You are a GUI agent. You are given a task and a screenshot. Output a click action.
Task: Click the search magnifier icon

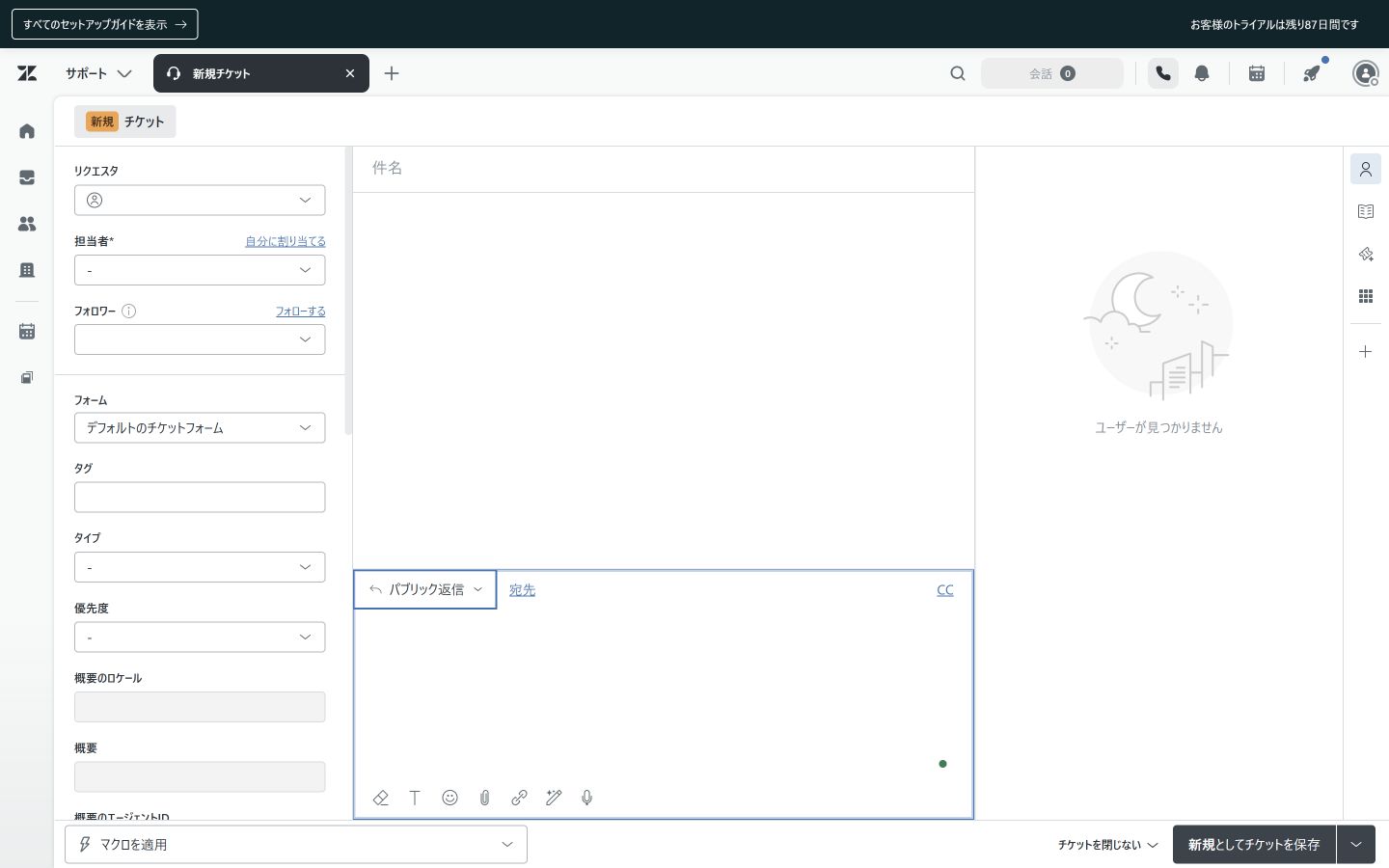coord(958,73)
